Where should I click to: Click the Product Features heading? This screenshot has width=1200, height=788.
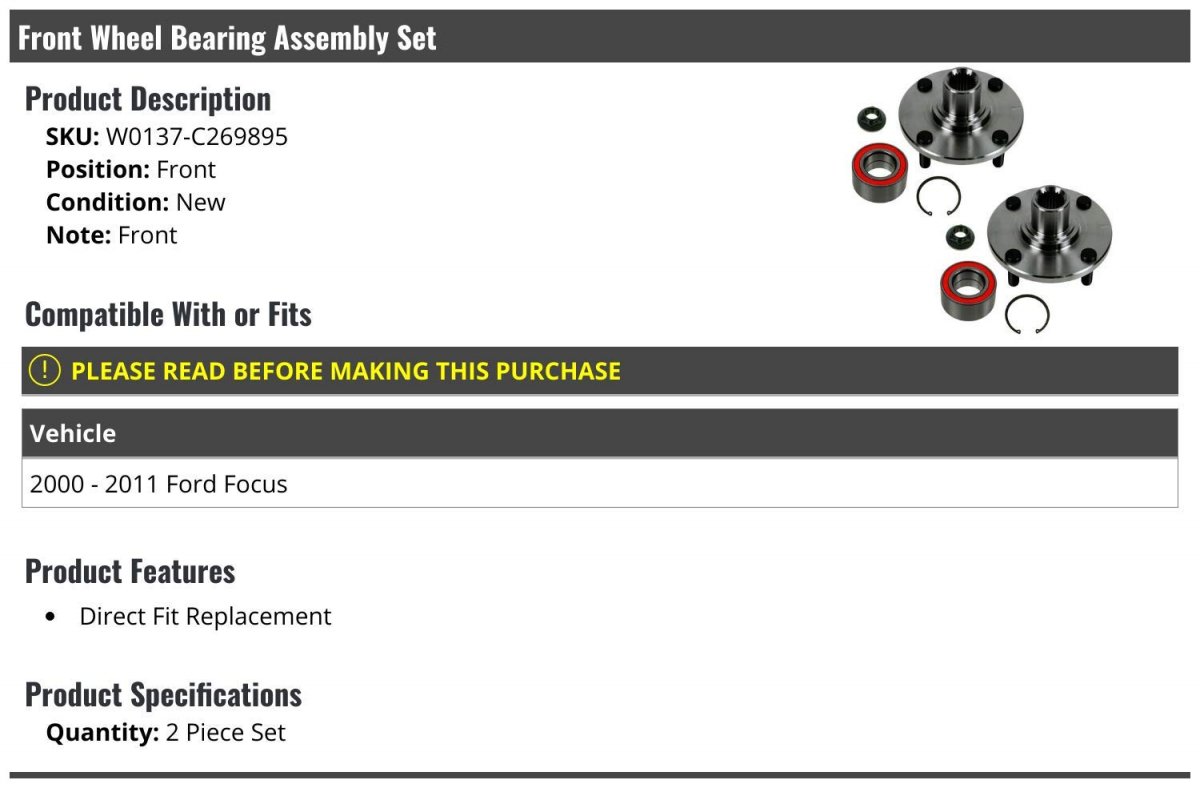pyautogui.click(x=130, y=572)
